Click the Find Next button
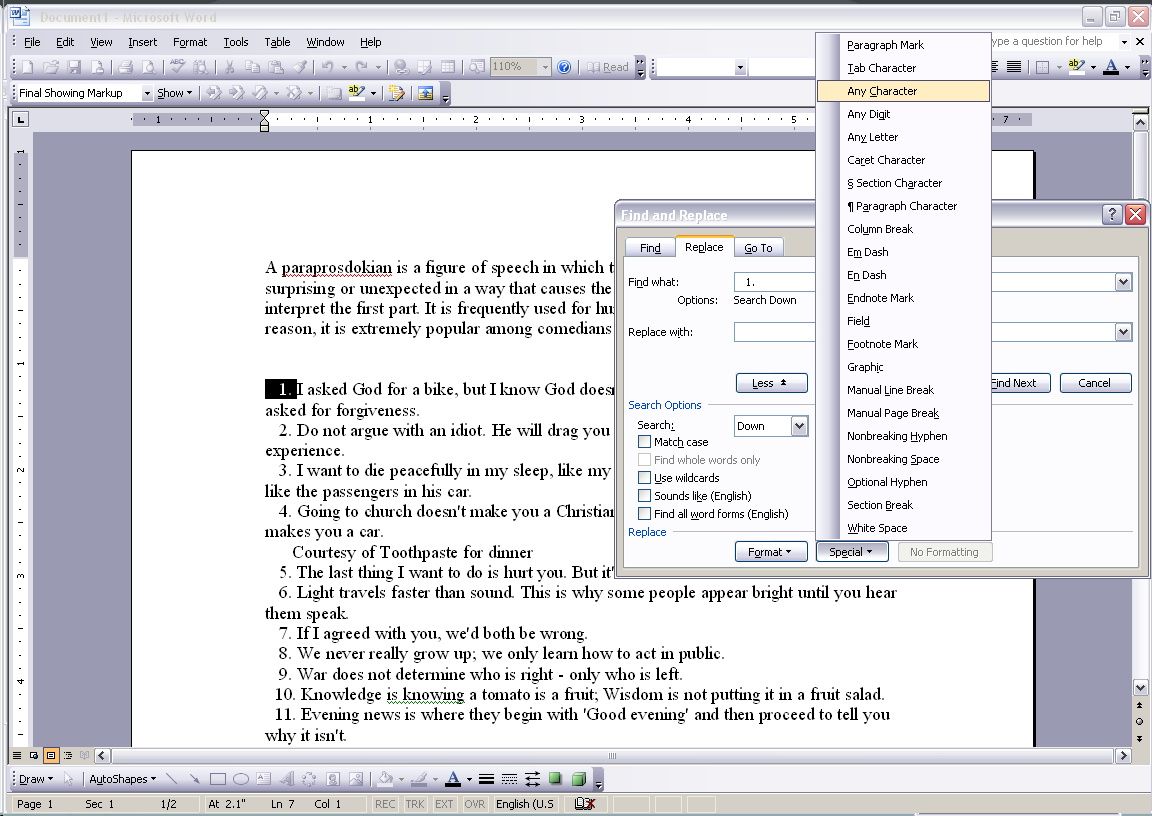Viewport: 1152px width, 816px height. point(1017,382)
